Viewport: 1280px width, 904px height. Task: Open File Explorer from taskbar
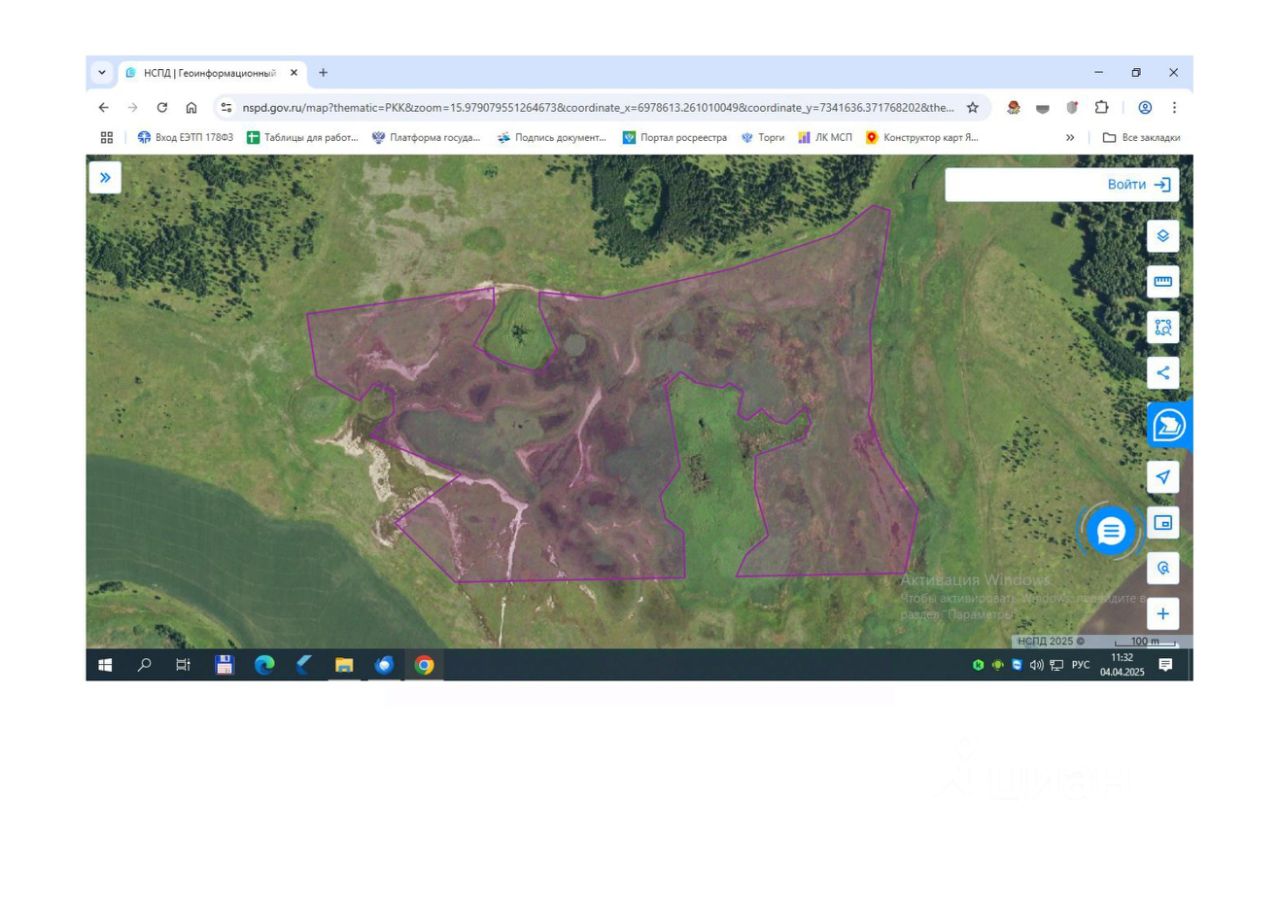[344, 664]
